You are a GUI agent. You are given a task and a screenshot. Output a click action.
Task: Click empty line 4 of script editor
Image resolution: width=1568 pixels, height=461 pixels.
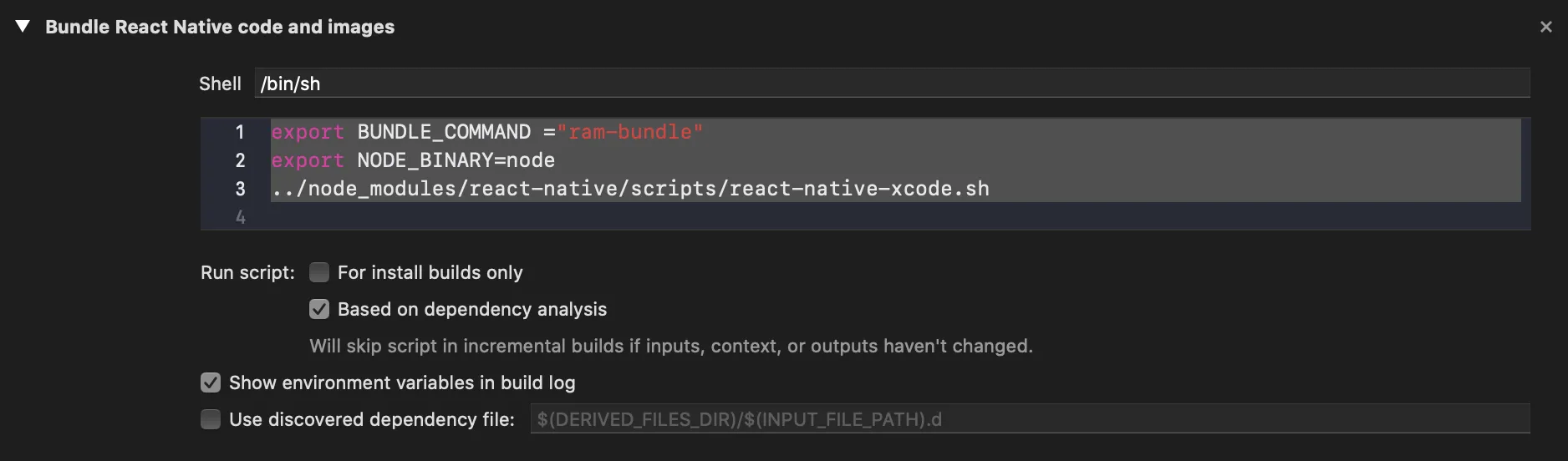[x=836, y=217]
